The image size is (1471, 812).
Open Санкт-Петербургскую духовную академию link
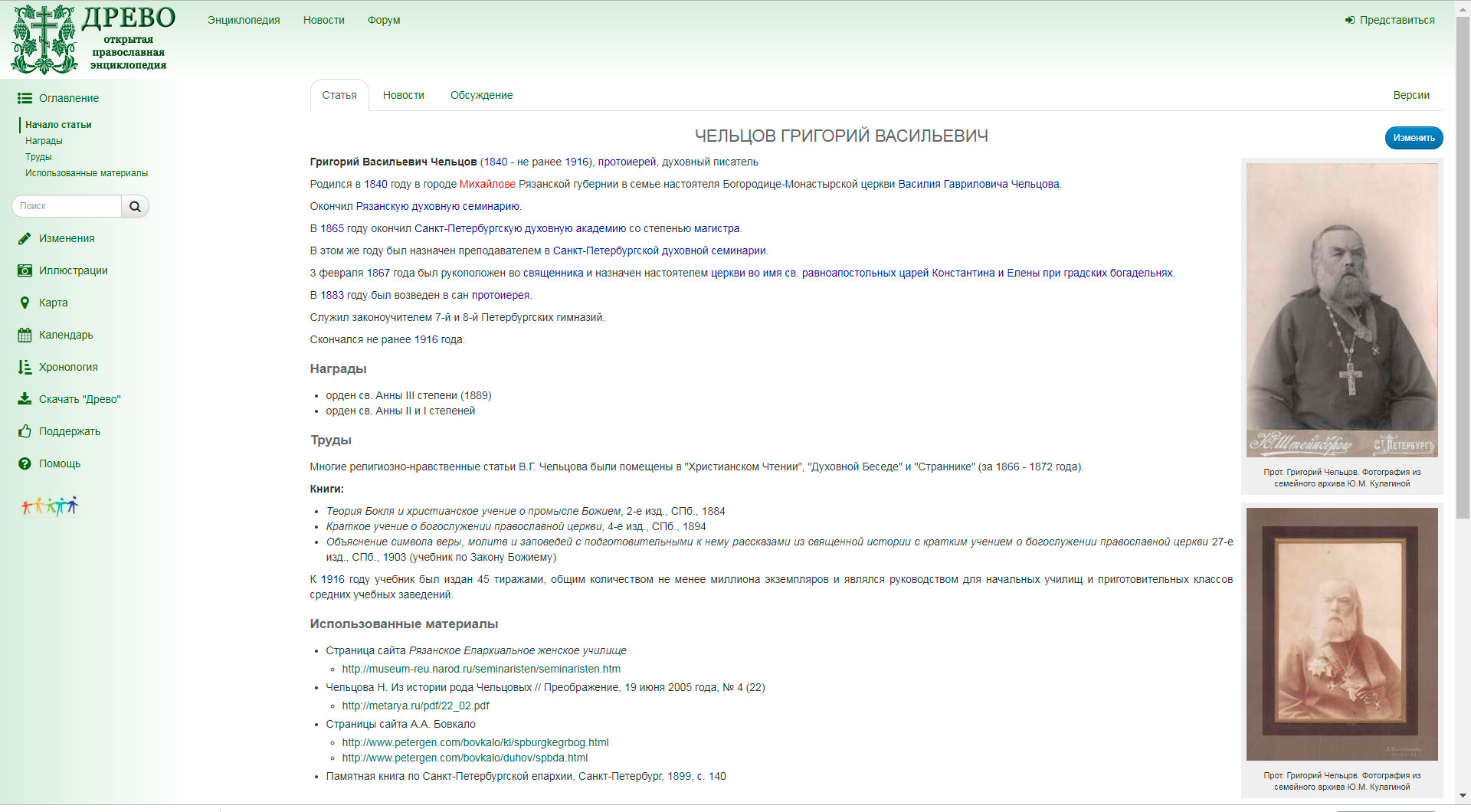(x=520, y=228)
